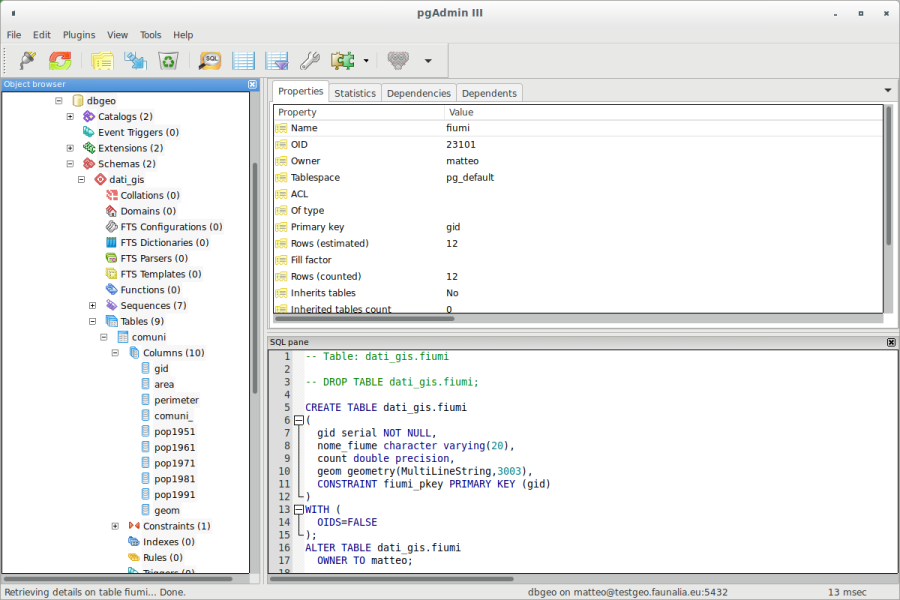Refresh the selected database object
The image size is (900, 600).
click(59, 61)
